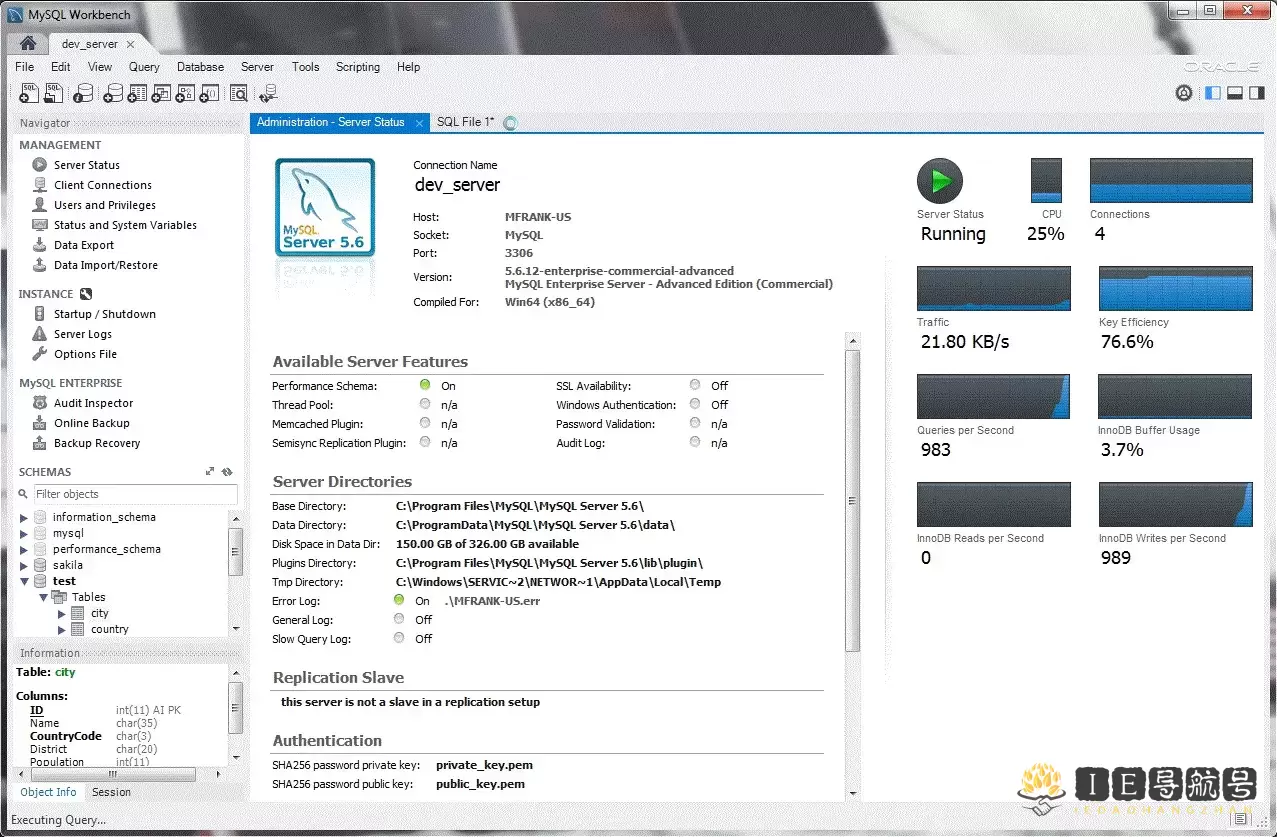Open the Query menu
The height and width of the screenshot is (837, 1277).
[144, 67]
